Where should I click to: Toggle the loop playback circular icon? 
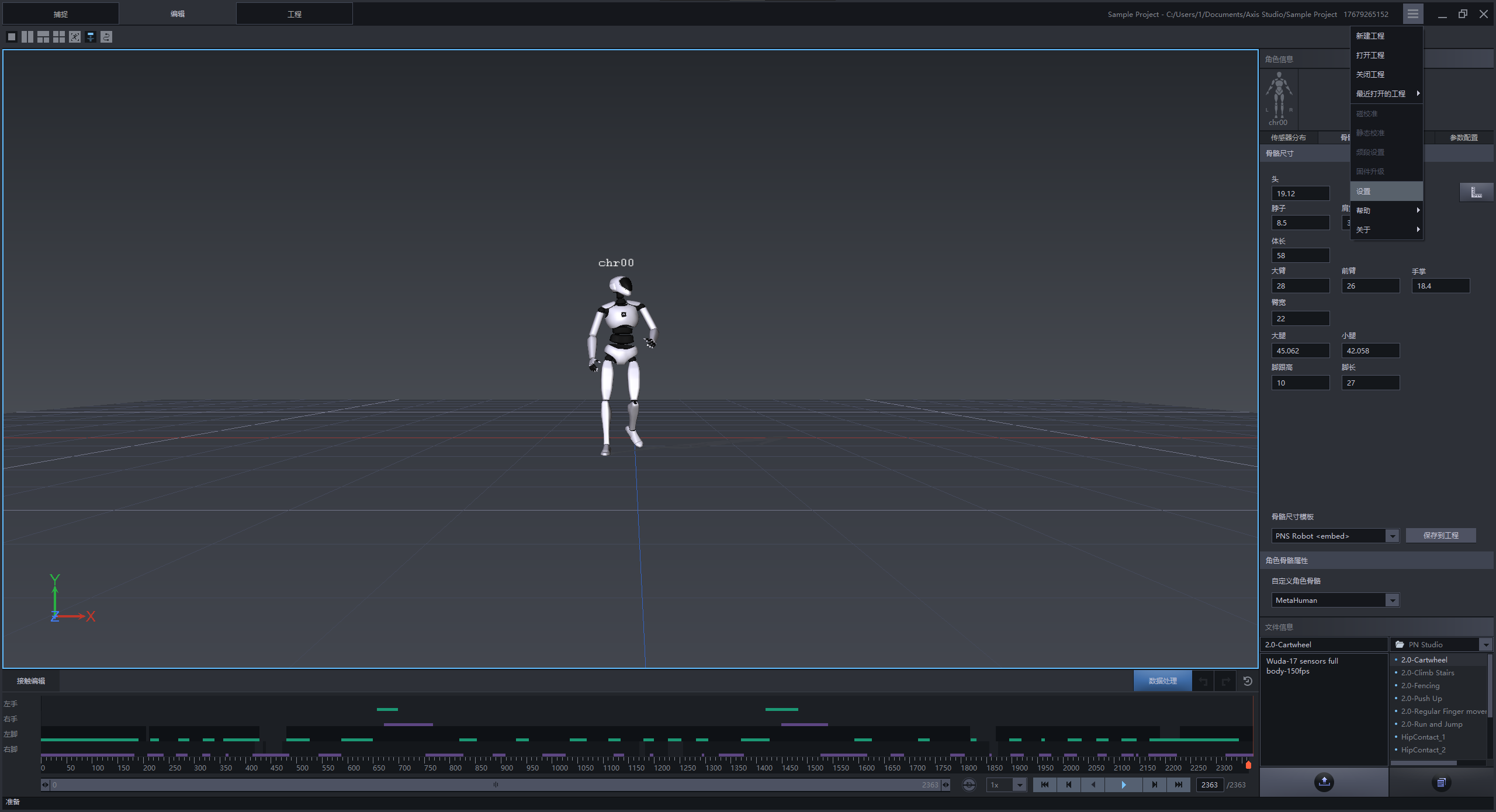[x=969, y=785]
